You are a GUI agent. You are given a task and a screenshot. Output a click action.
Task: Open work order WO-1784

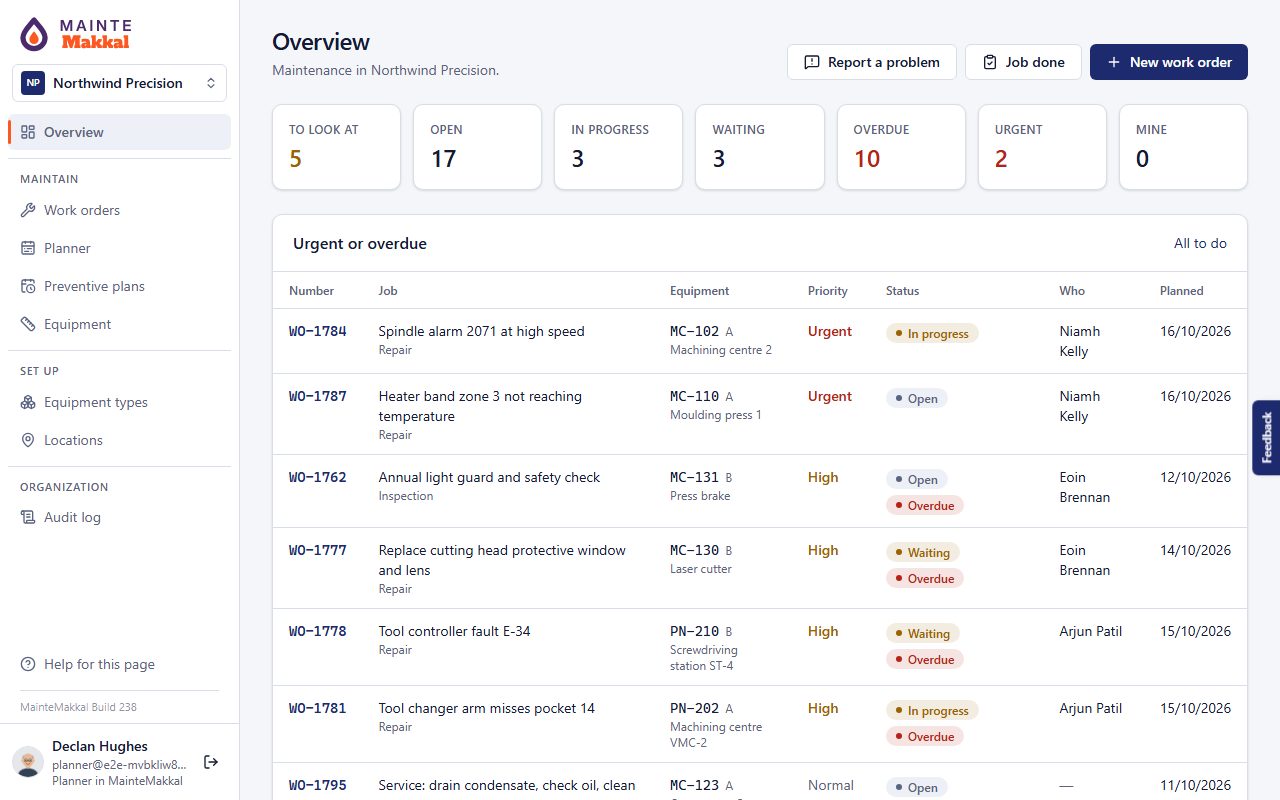pos(318,331)
